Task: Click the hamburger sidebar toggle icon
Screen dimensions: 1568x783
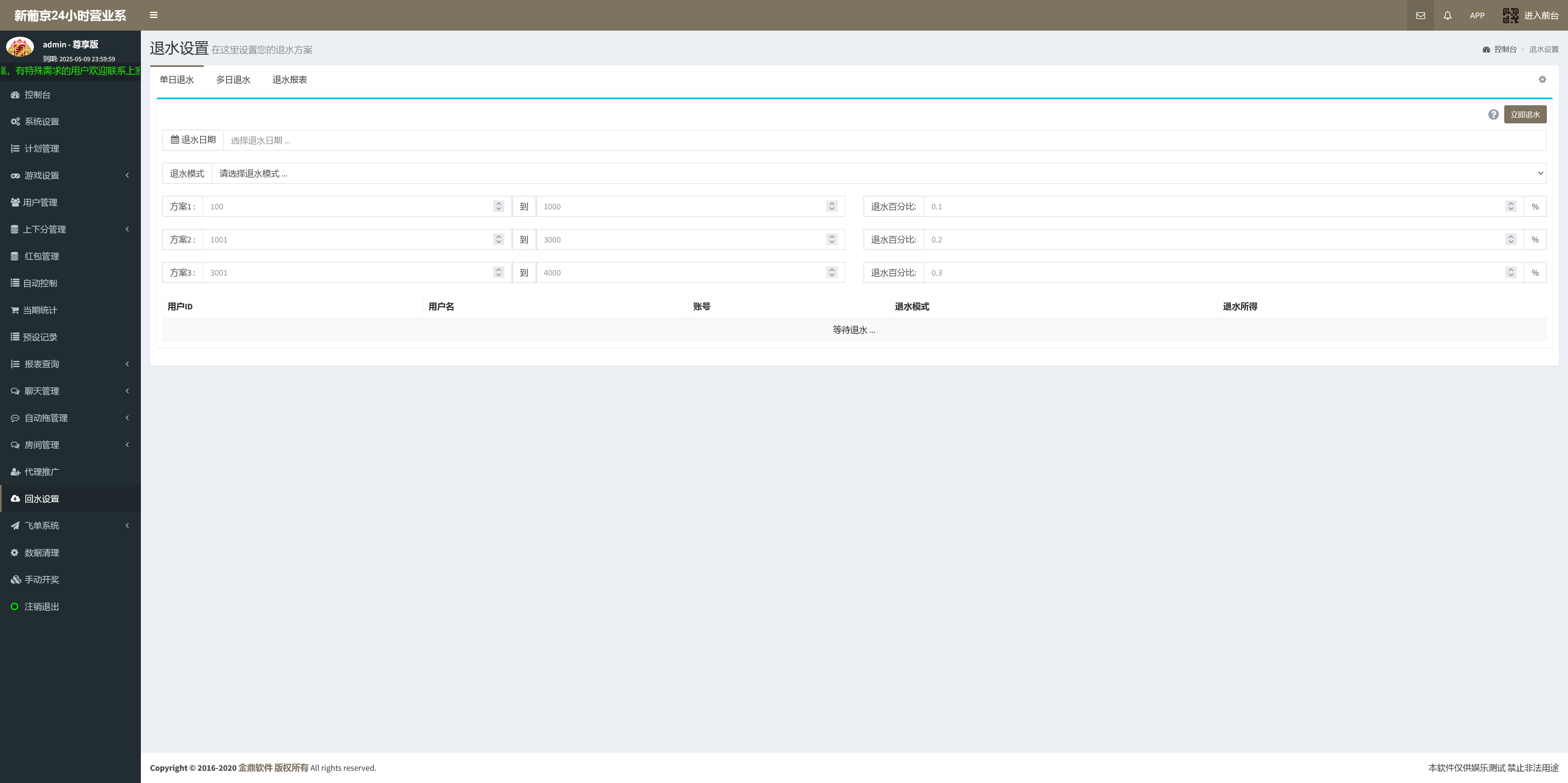Action: [154, 15]
